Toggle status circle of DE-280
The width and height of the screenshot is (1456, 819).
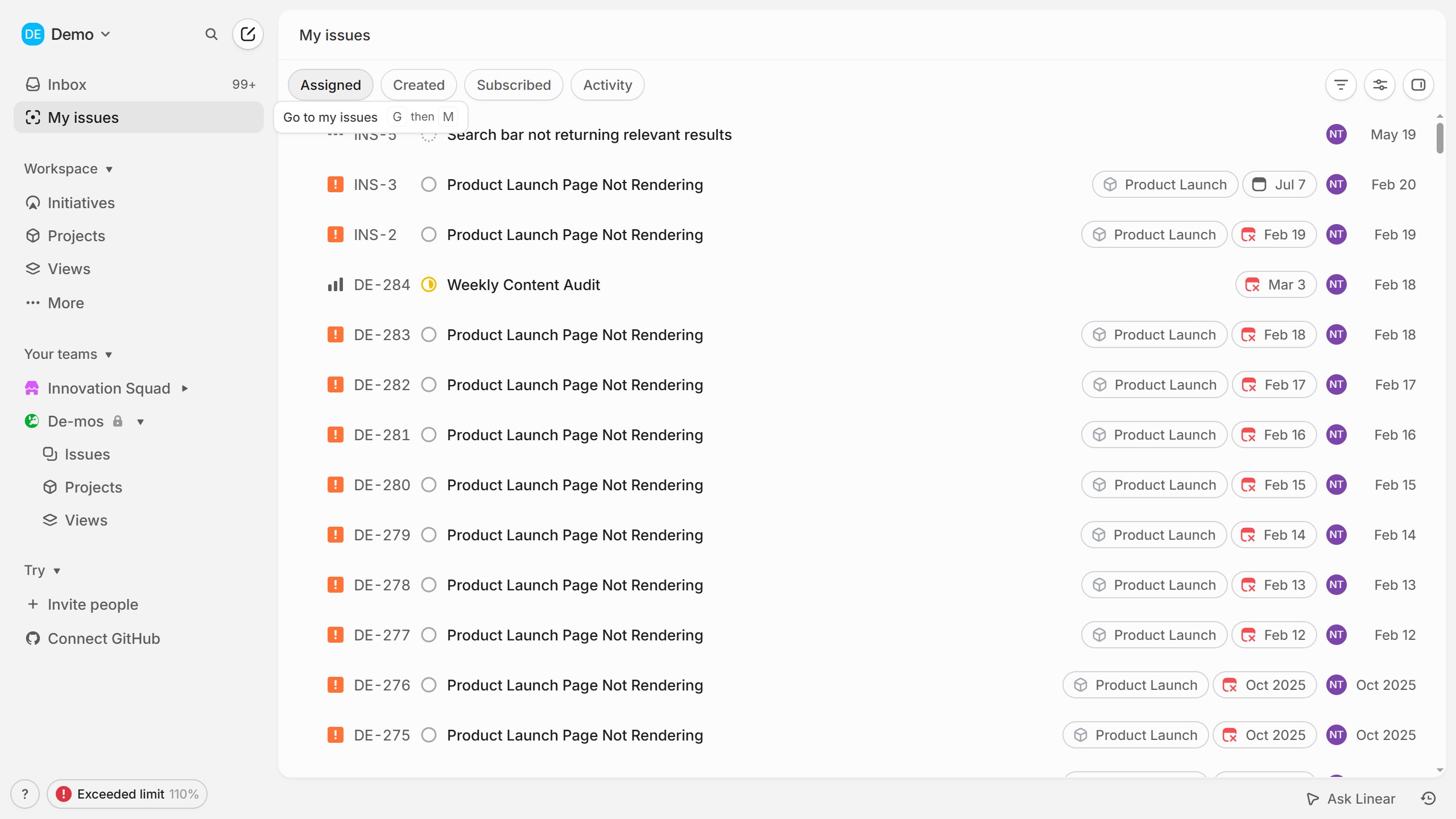[x=429, y=485]
